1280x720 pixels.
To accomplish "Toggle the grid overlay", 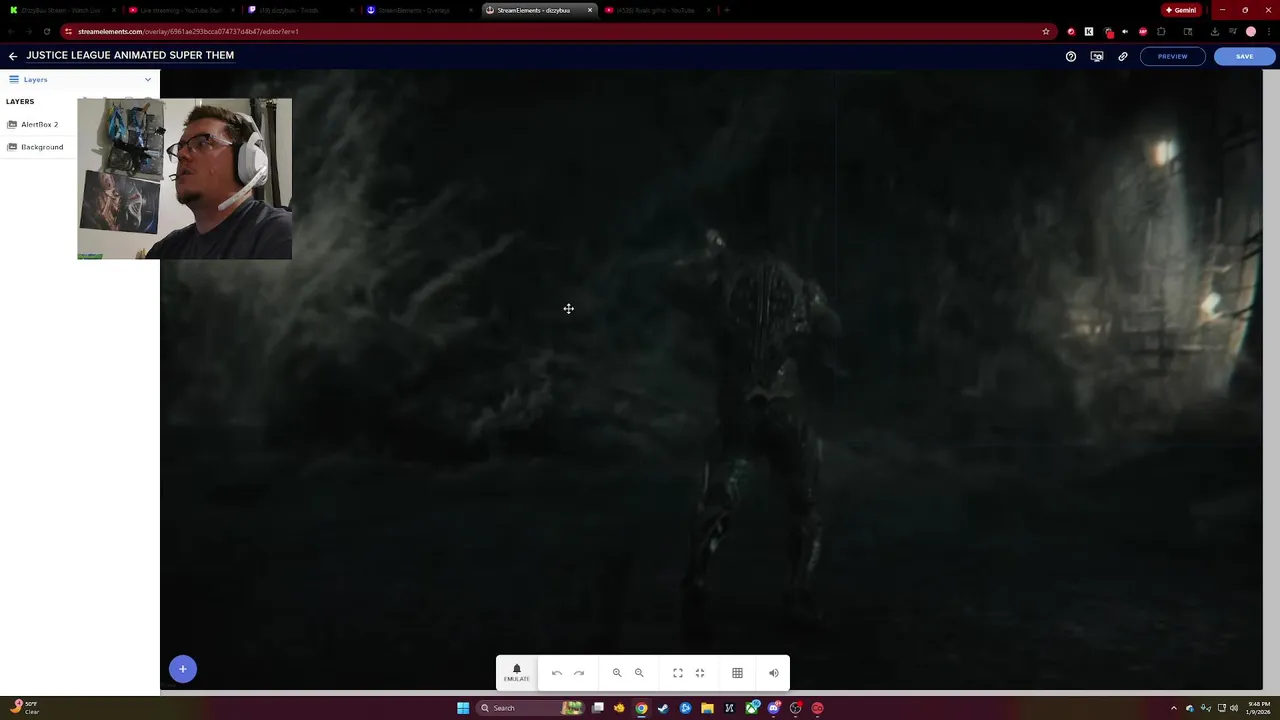I will (737, 673).
